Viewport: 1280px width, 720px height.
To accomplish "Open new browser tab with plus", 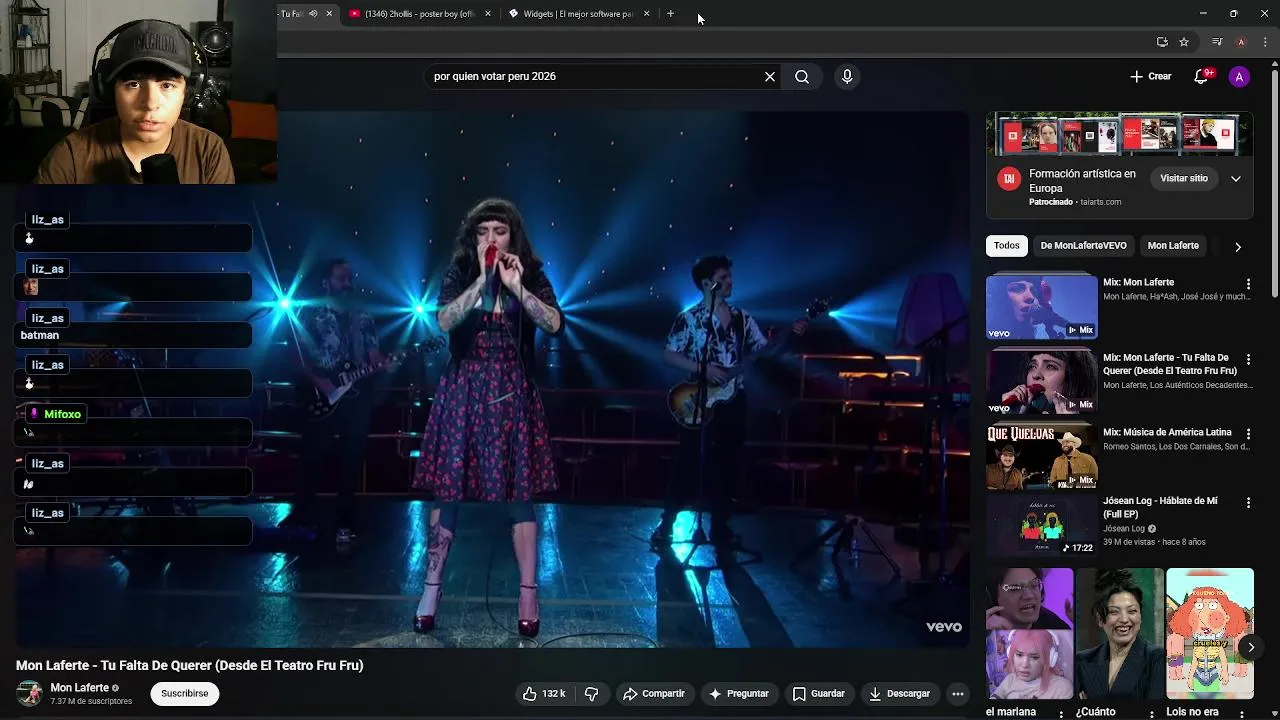I will (670, 14).
